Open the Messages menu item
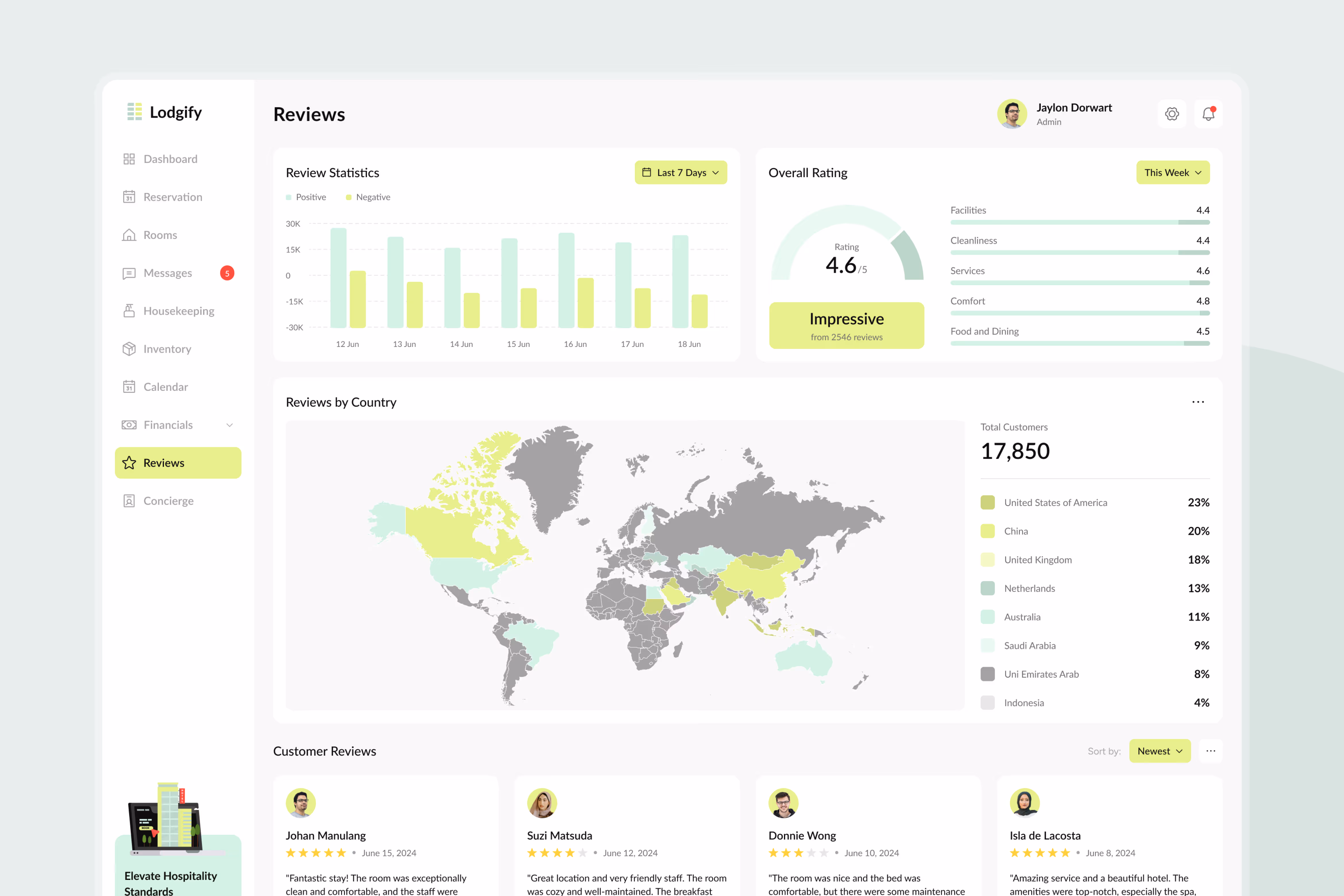 (x=167, y=273)
